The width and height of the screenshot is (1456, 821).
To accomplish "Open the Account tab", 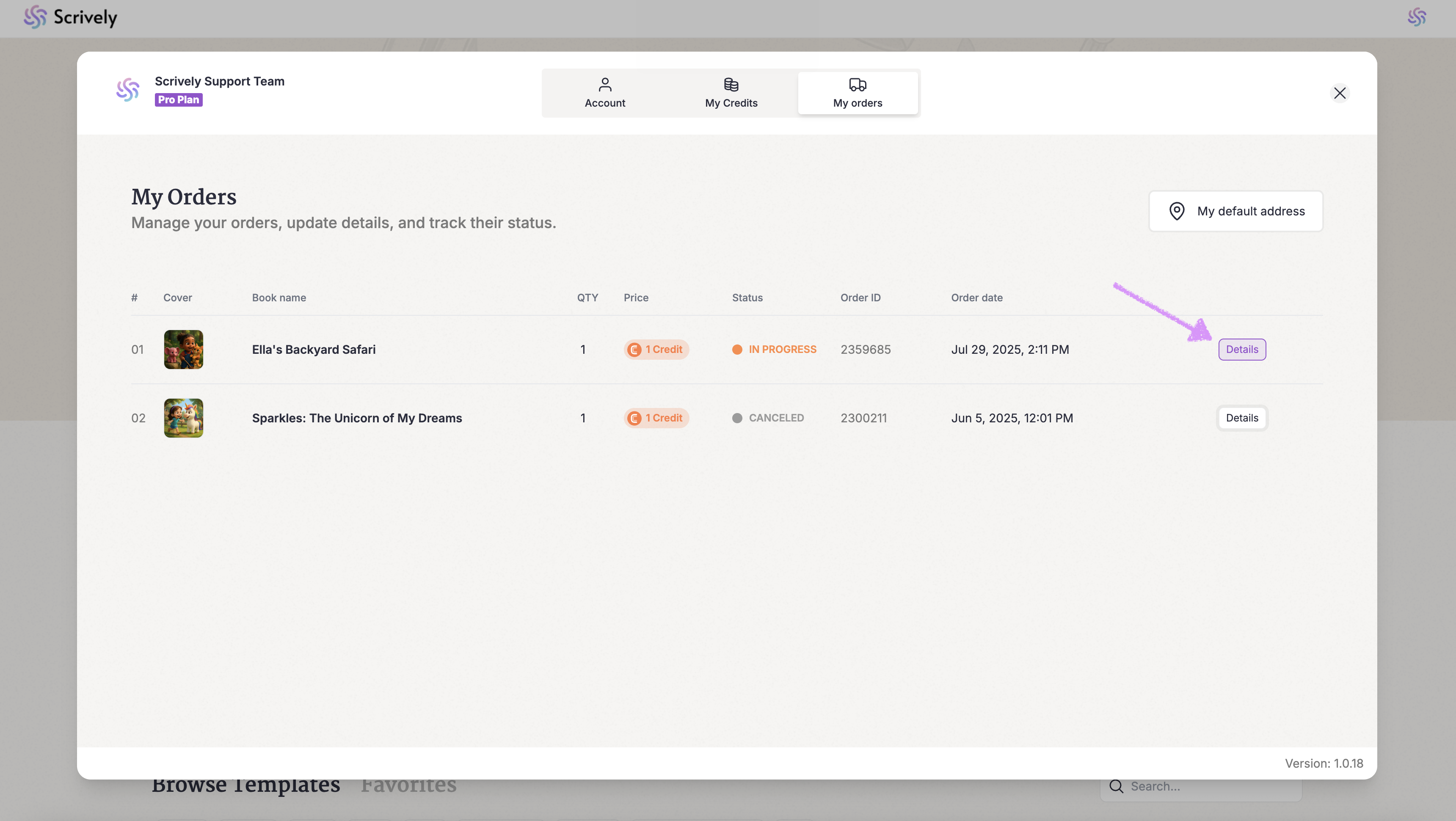I will [x=604, y=93].
